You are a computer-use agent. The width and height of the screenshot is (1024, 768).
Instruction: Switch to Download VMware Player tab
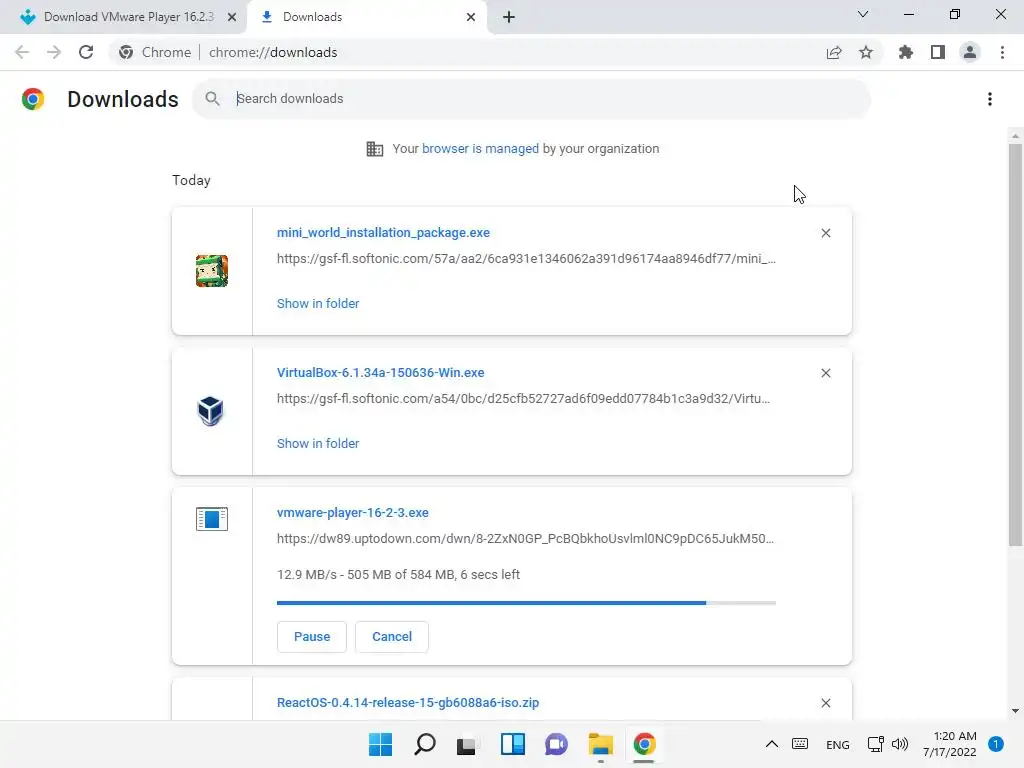(x=123, y=17)
